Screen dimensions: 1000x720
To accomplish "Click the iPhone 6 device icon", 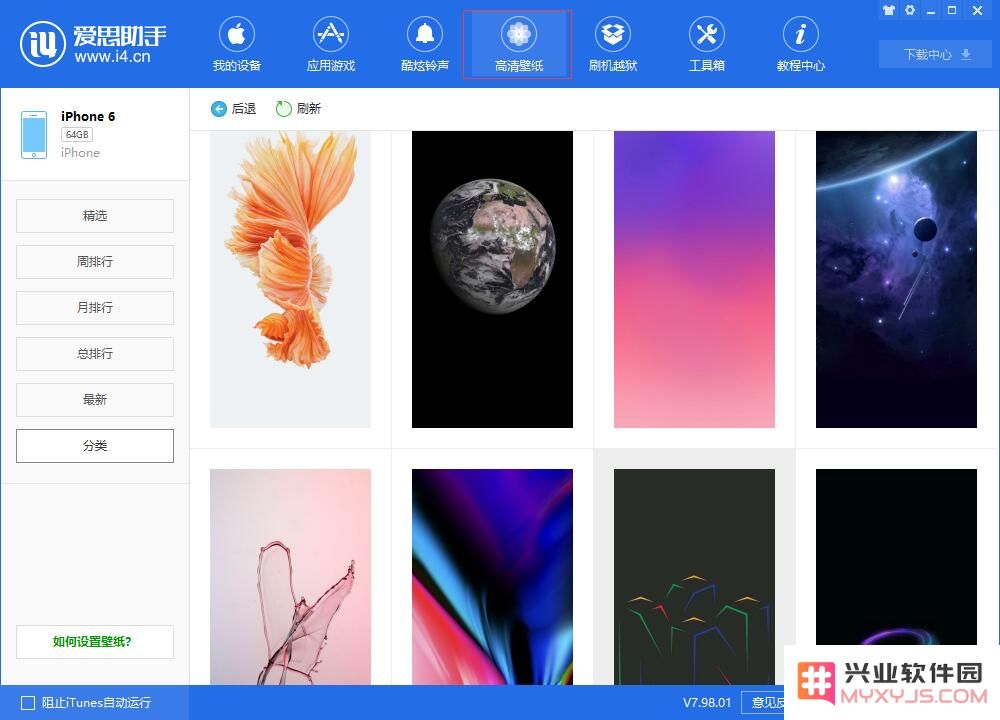I will 34,135.
